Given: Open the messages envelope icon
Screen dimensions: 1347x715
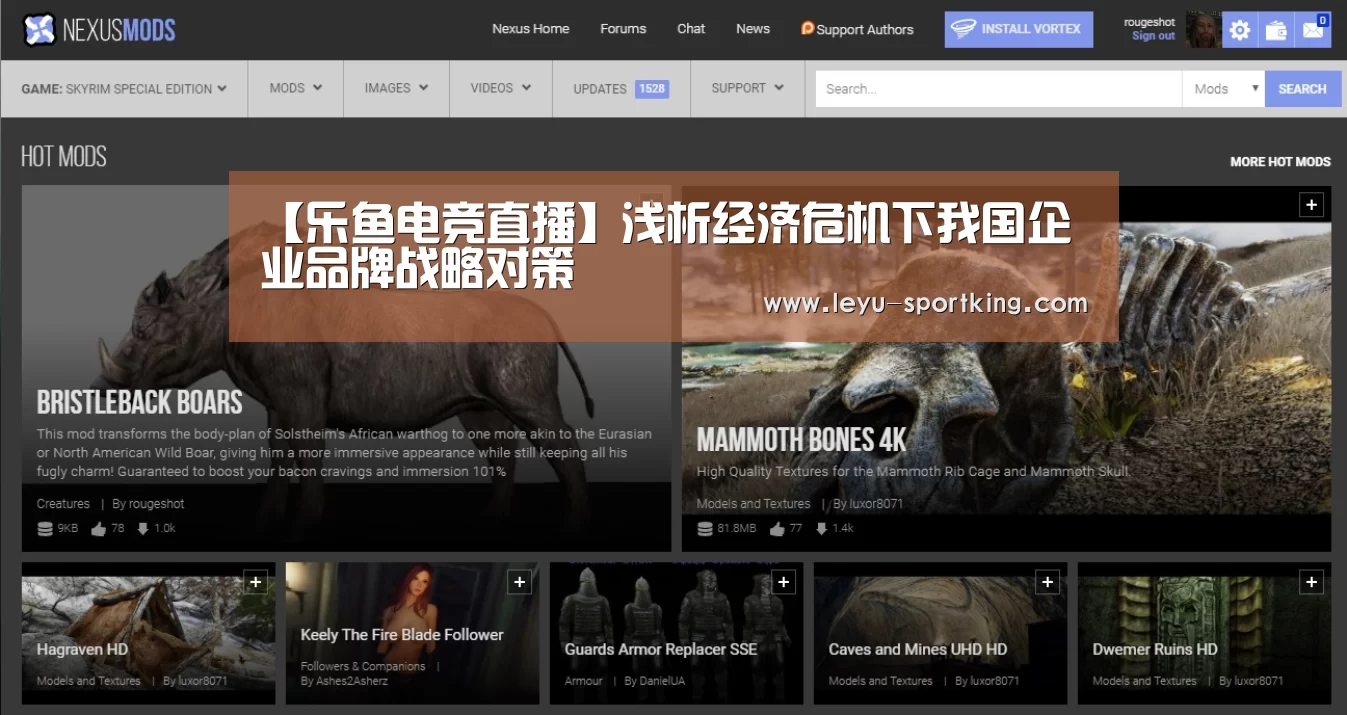Looking at the screenshot, I should [x=1312, y=30].
